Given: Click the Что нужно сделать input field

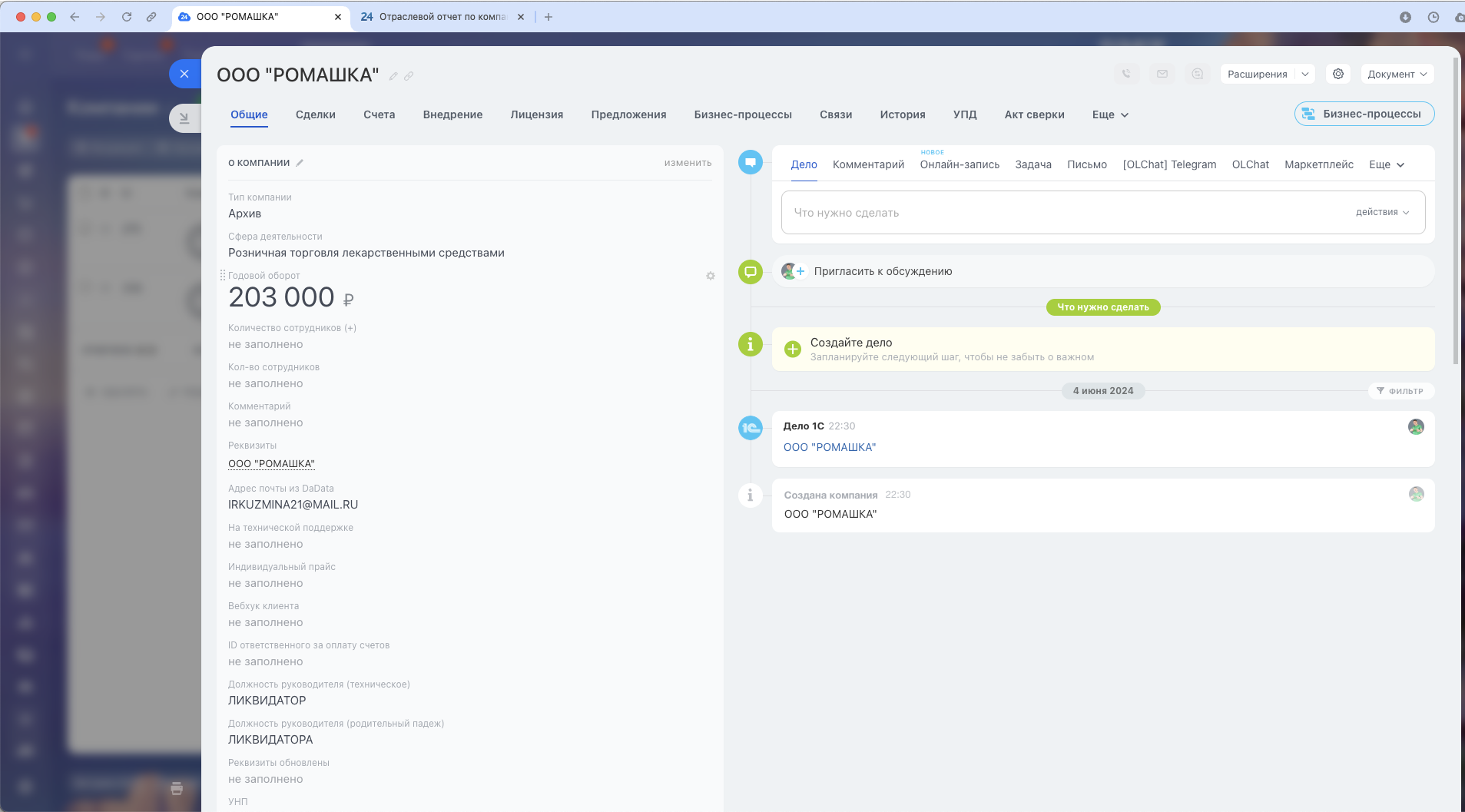Looking at the screenshot, I should 1103,213.
